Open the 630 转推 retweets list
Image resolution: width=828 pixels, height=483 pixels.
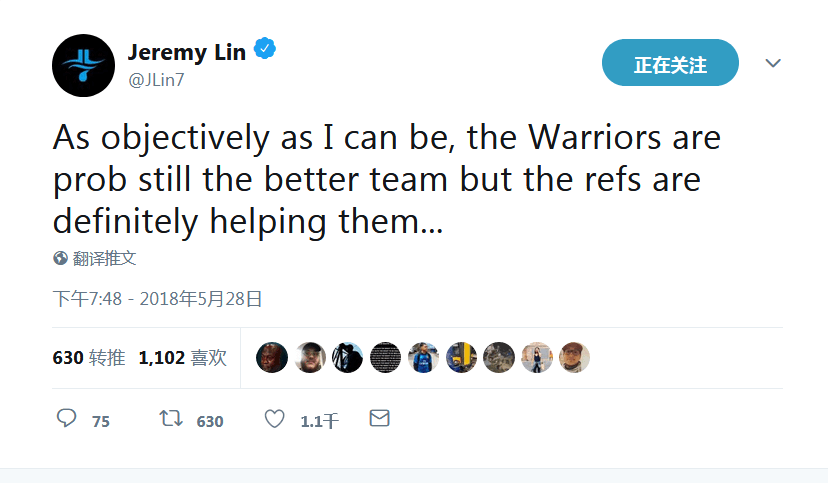point(89,357)
